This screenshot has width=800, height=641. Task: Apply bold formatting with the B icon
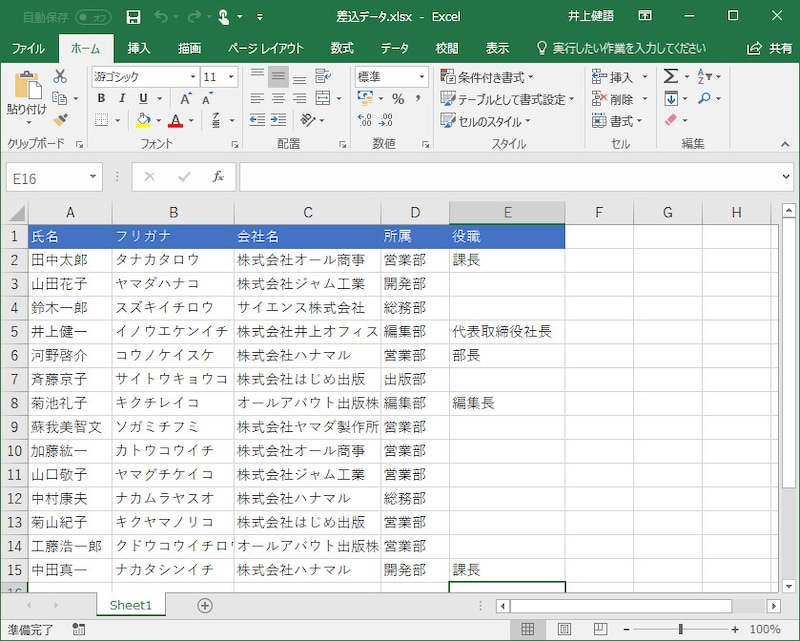coord(101,100)
